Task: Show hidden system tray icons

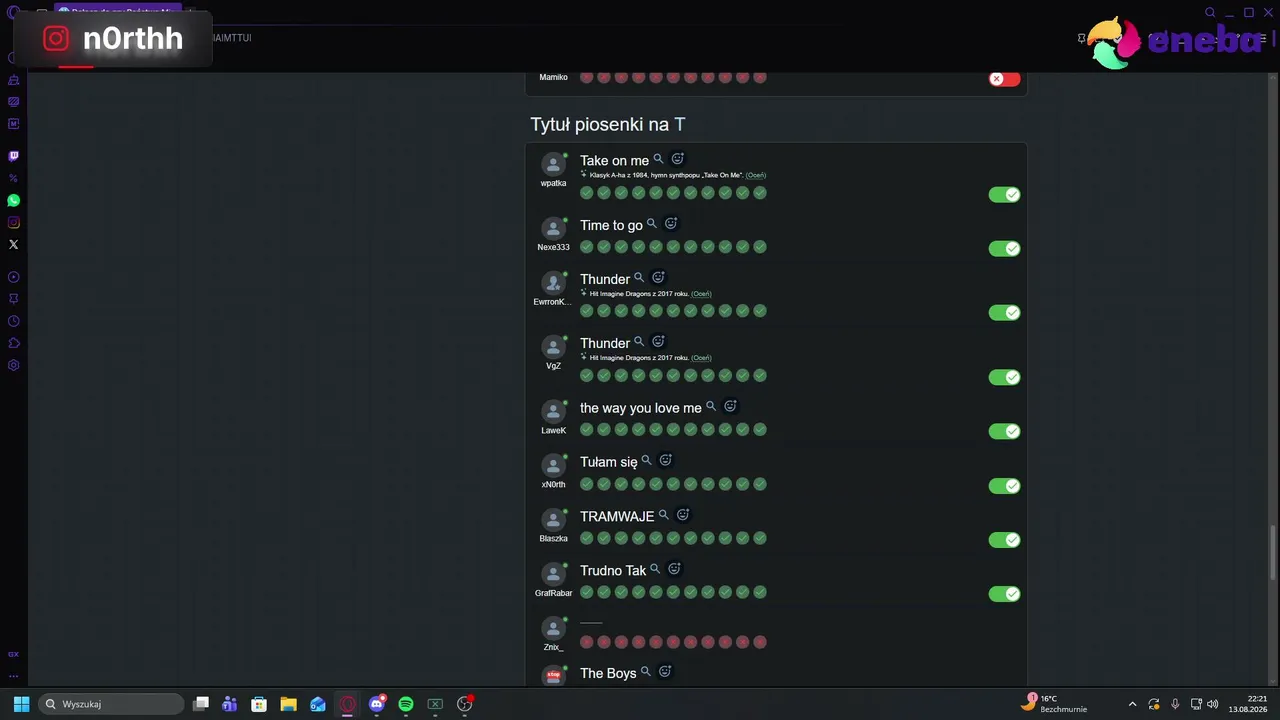Action: point(1132,704)
